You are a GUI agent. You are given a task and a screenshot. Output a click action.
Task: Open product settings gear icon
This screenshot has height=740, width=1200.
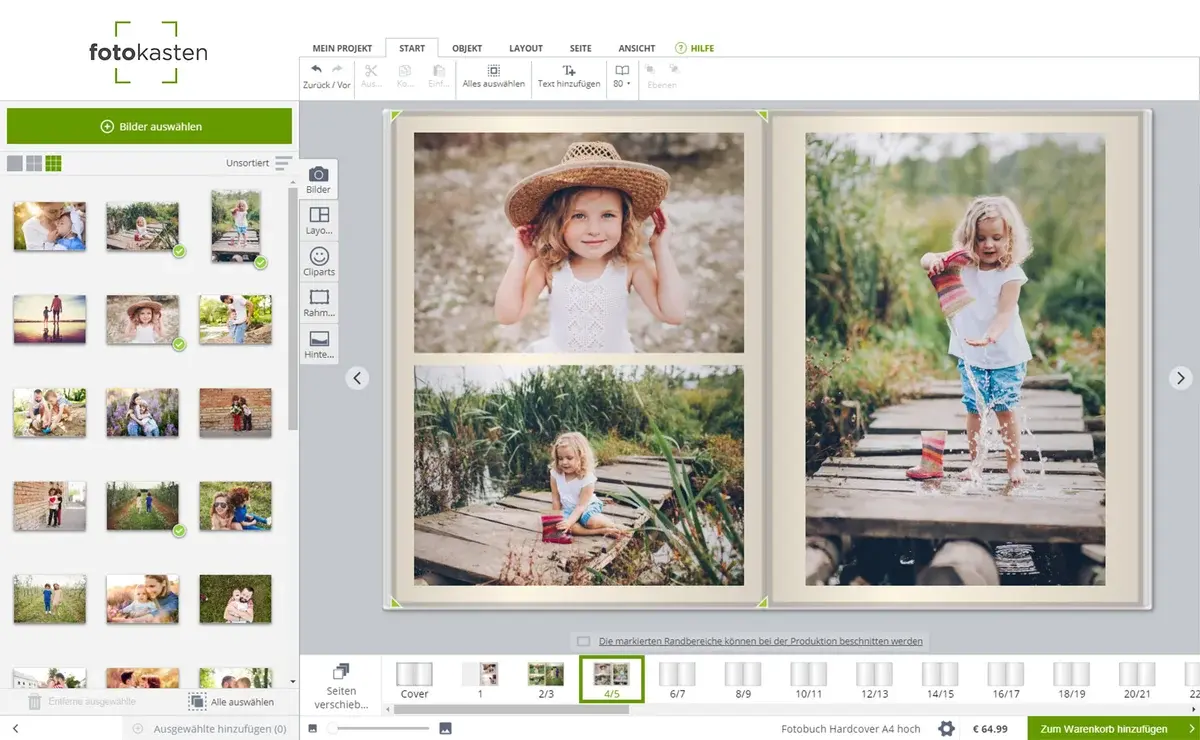[946, 729]
